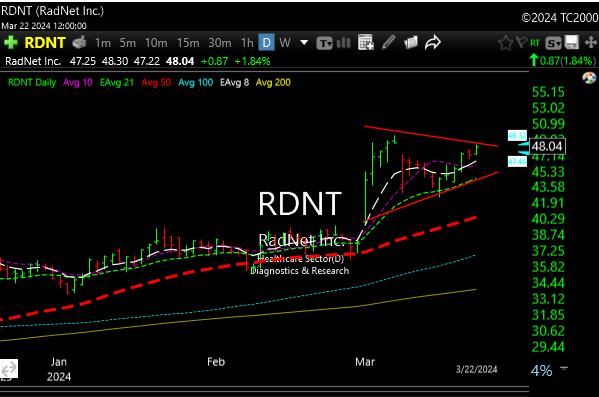Click the flag icon
599x397 pixels.
click(521, 42)
